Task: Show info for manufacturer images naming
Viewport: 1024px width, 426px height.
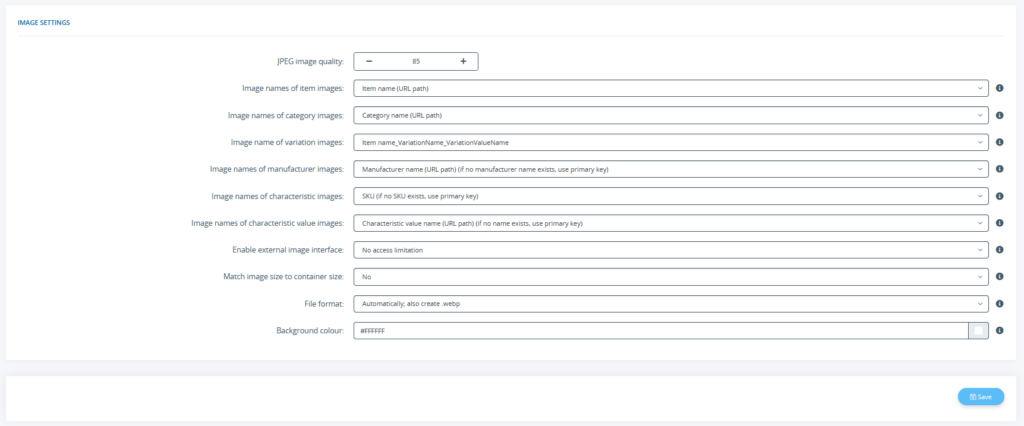Action: click(999, 169)
